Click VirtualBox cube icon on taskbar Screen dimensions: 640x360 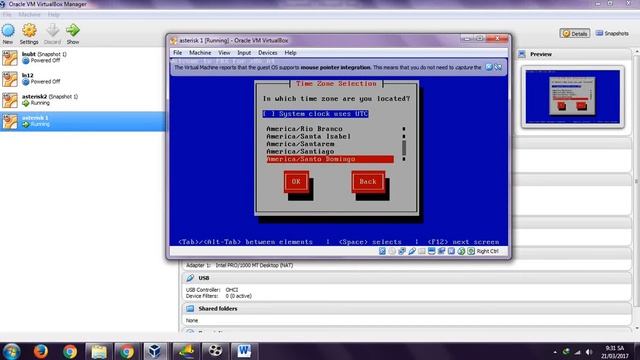(x=154, y=351)
